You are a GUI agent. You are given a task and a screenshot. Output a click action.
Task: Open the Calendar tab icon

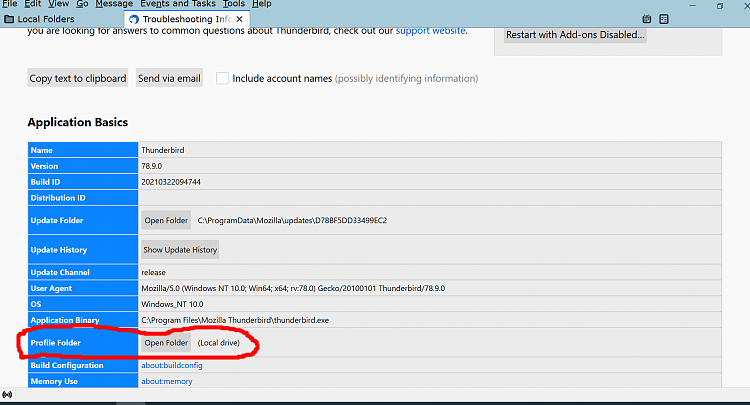(647, 19)
